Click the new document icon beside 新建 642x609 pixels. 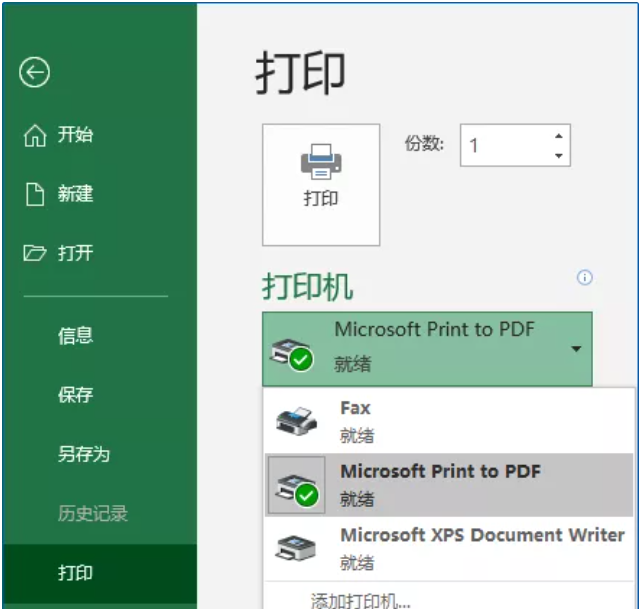coord(35,194)
